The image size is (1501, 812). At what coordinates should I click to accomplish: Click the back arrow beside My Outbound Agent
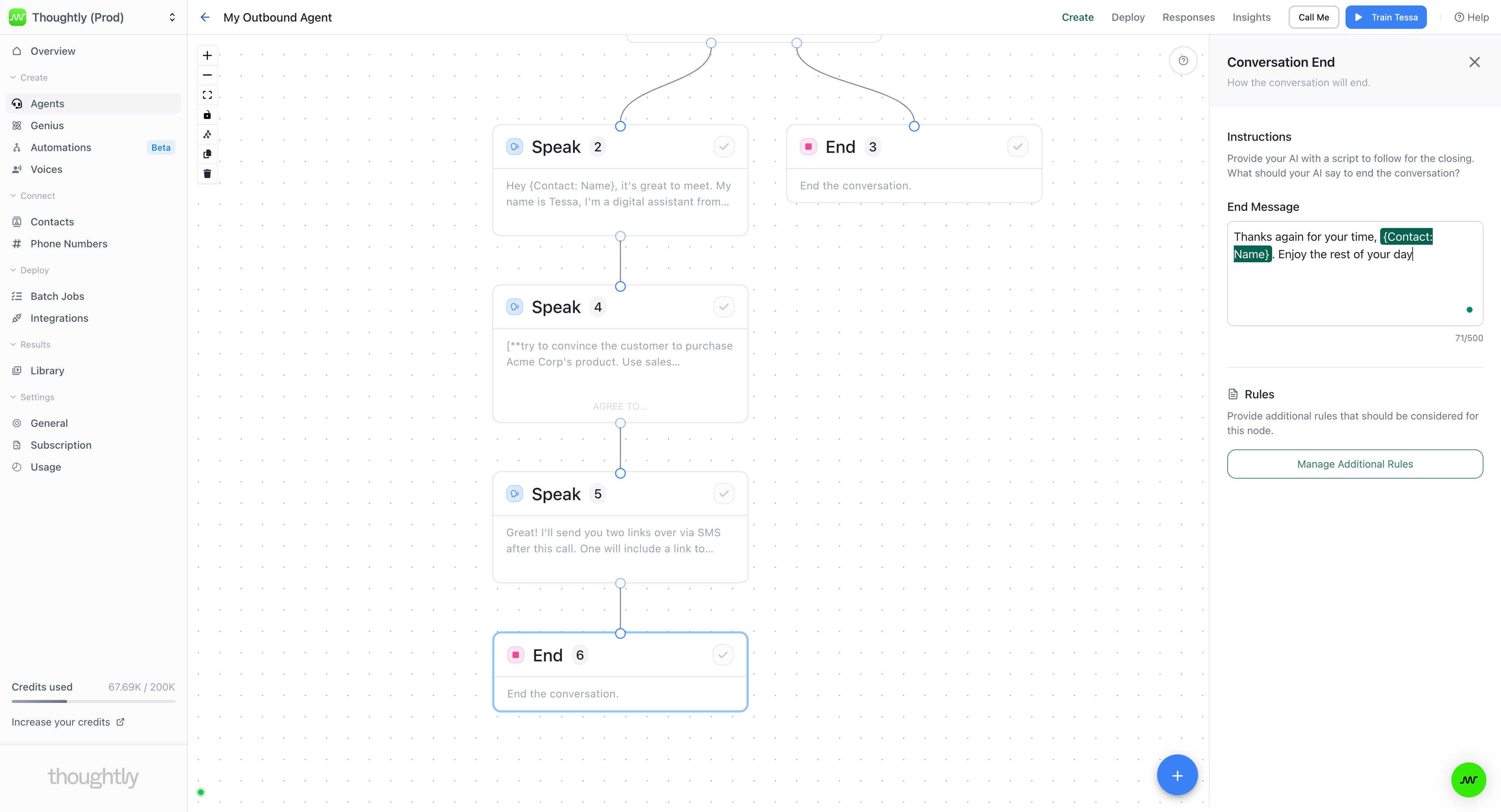(x=205, y=18)
